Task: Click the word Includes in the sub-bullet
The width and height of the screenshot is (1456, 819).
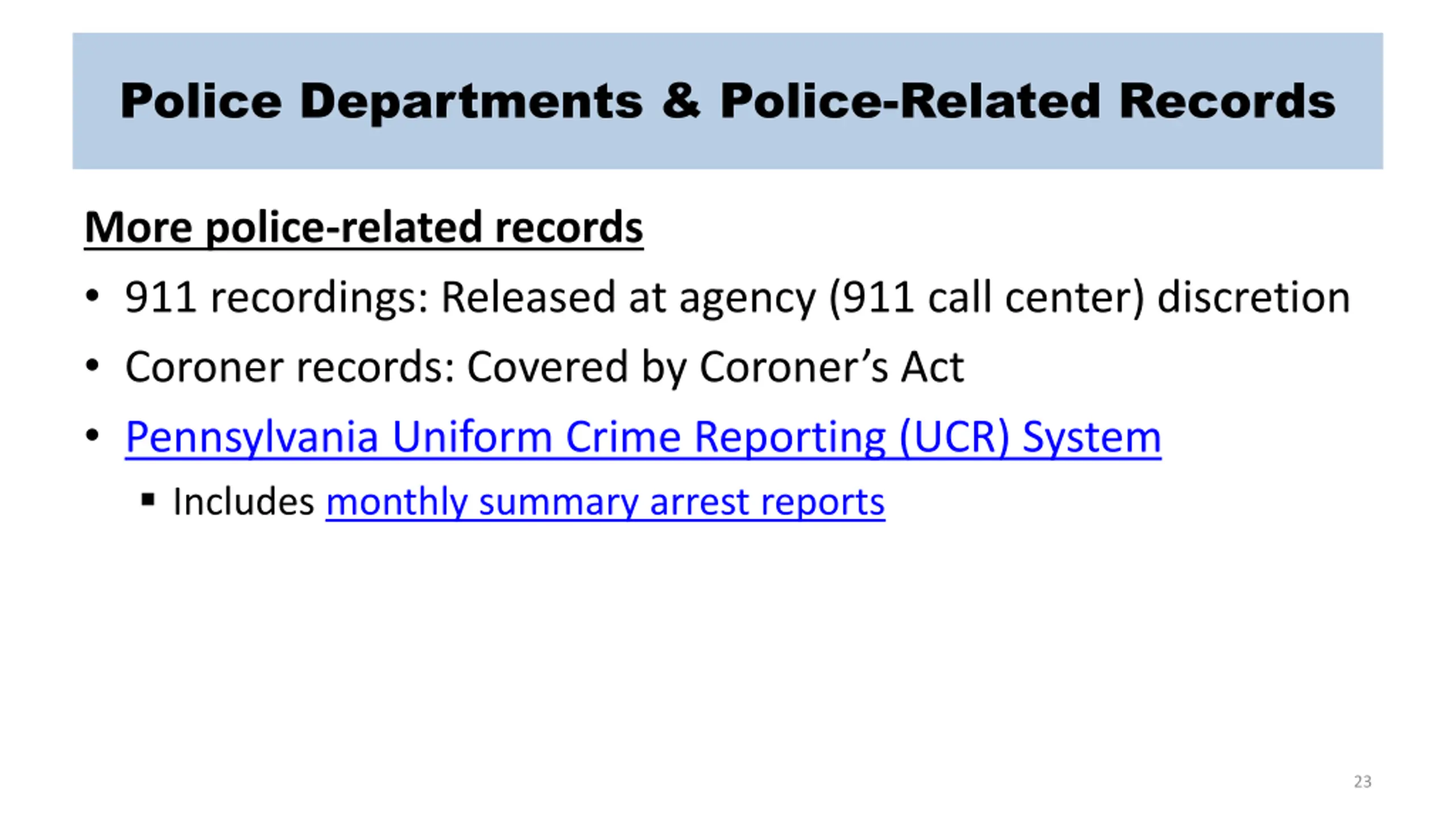Action: pos(243,502)
